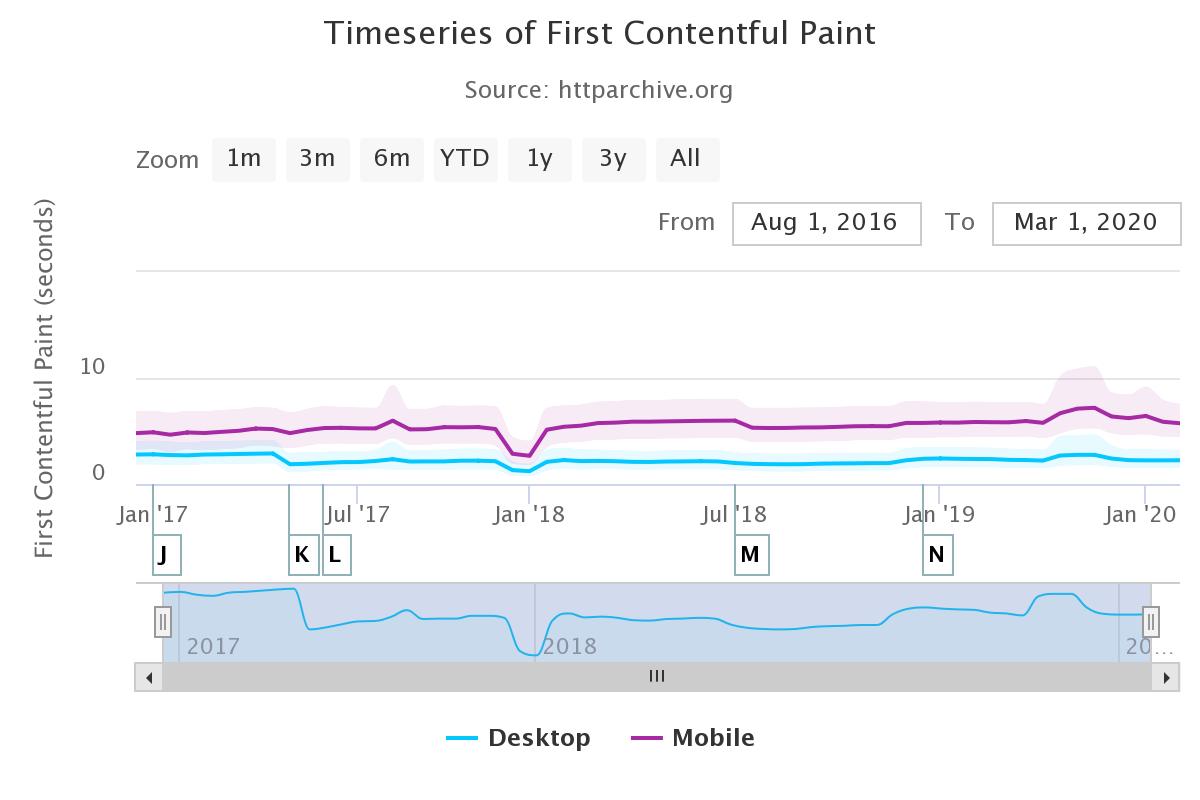This screenshot has height=800, width=1200.
Task: Set zoom range to 3m
Action: (318, 159)
